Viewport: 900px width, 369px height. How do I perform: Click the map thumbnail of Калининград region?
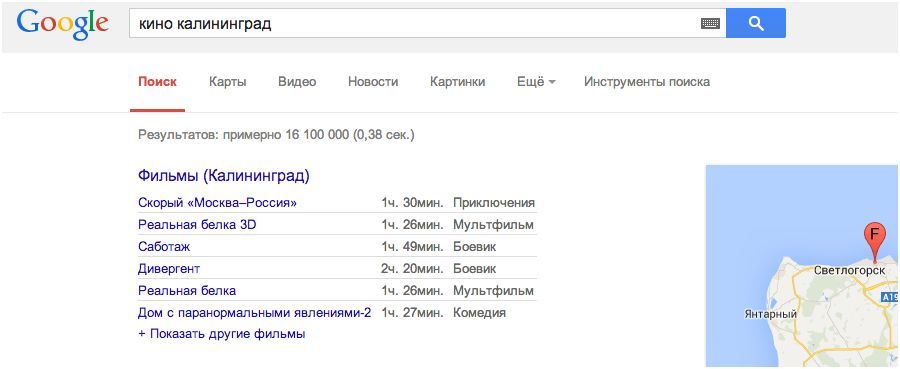(x=802, y=266)
